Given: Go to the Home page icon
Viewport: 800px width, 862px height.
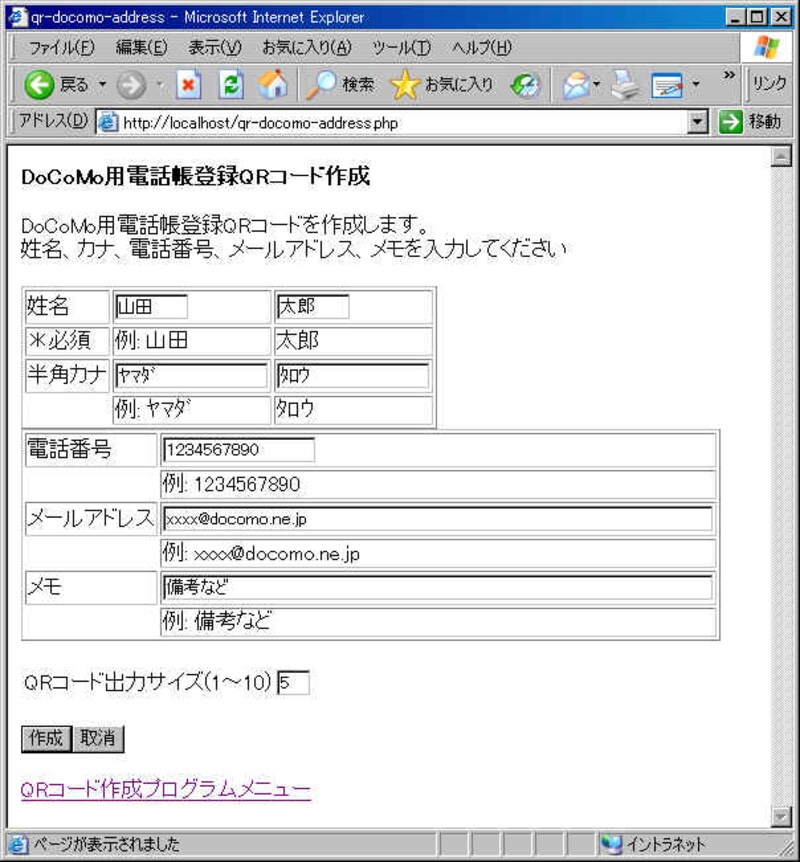Looking at the screenshot, I should (x=272, y=86).
